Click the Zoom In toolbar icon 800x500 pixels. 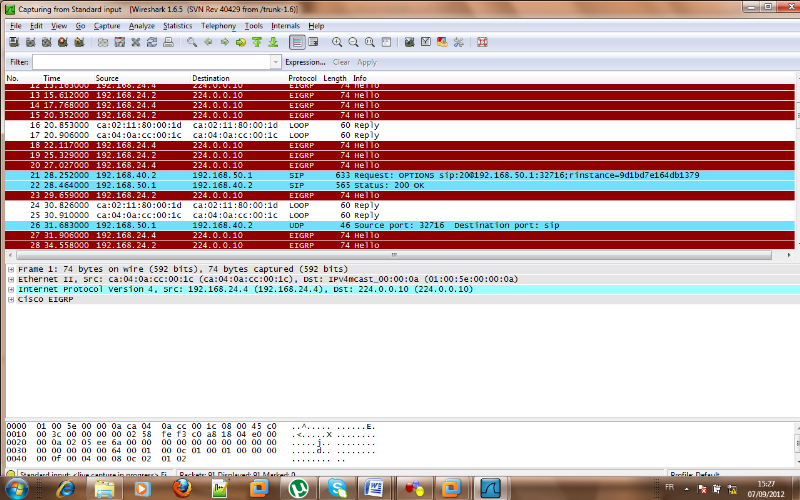point(337,43)
